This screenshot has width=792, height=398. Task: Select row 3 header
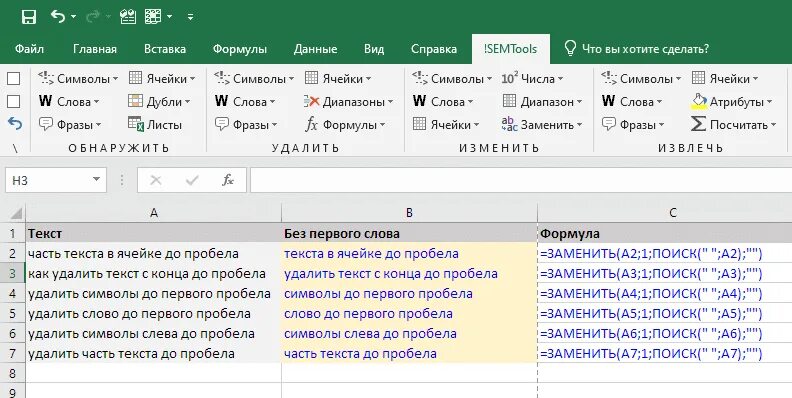coord(13,274)
